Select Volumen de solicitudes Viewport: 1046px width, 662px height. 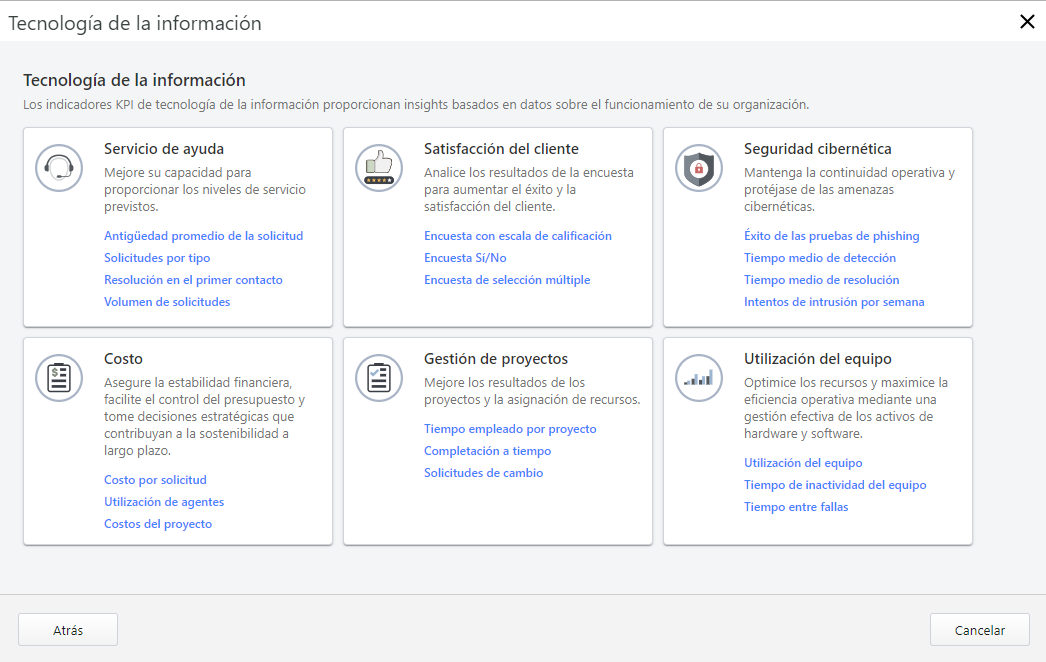coord(167,301)
